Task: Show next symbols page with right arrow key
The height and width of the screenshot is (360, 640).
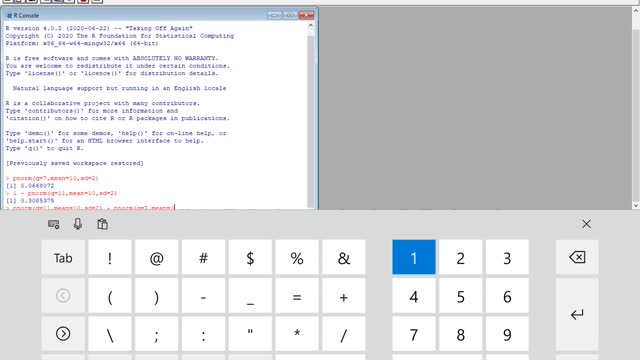Action: (x=63, y=334)
